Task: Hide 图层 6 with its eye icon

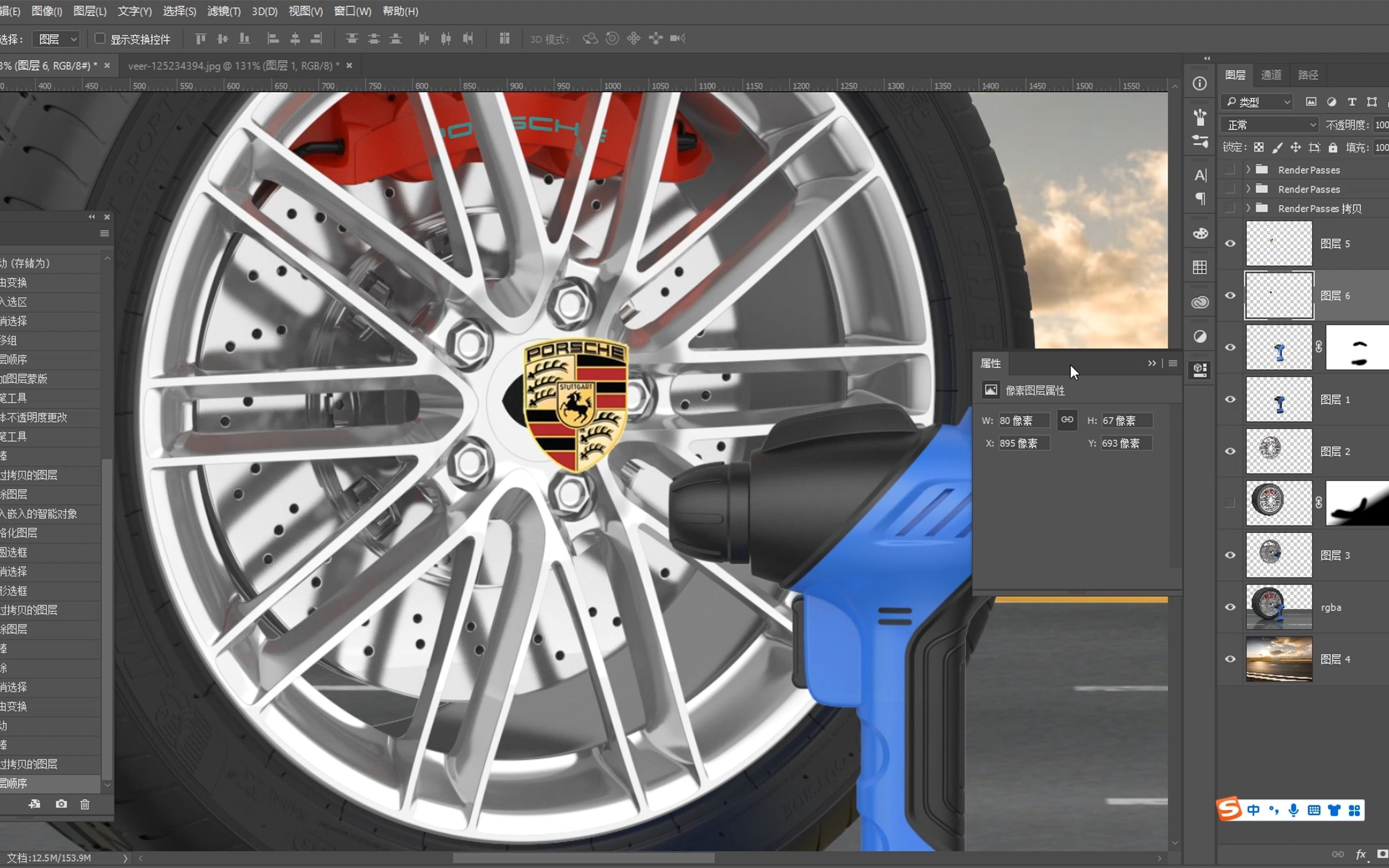Action: [1230, 295]
